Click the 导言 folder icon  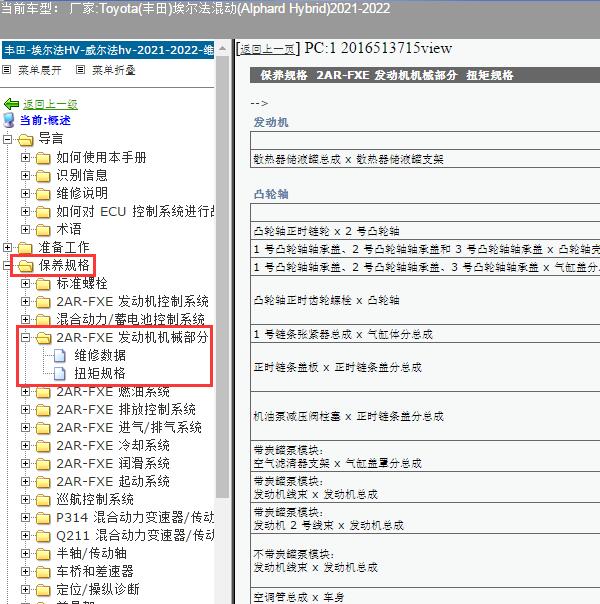(x=26, y=140)
